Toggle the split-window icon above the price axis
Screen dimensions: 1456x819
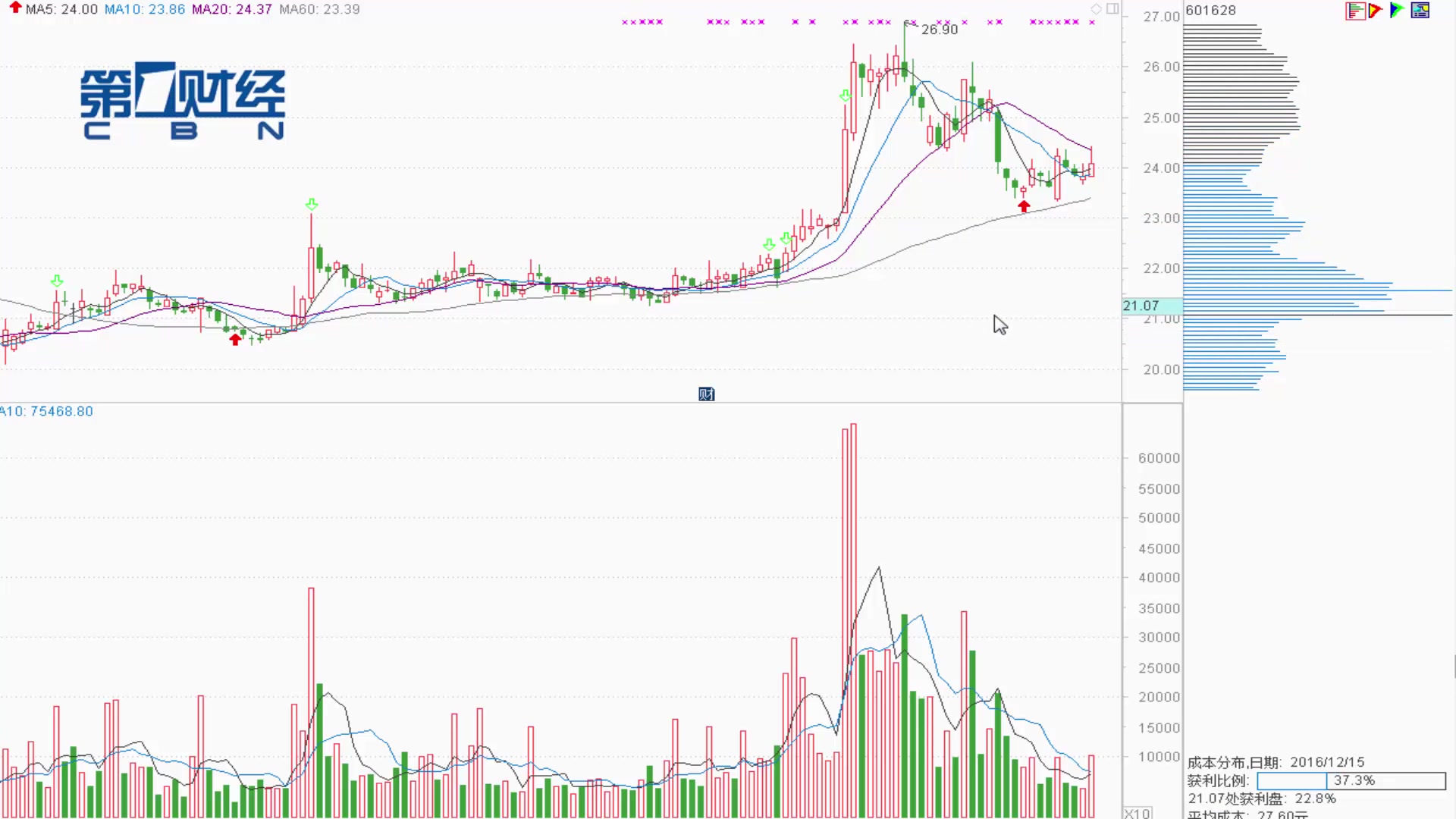pyautogui.click(x=1112, y=9)
